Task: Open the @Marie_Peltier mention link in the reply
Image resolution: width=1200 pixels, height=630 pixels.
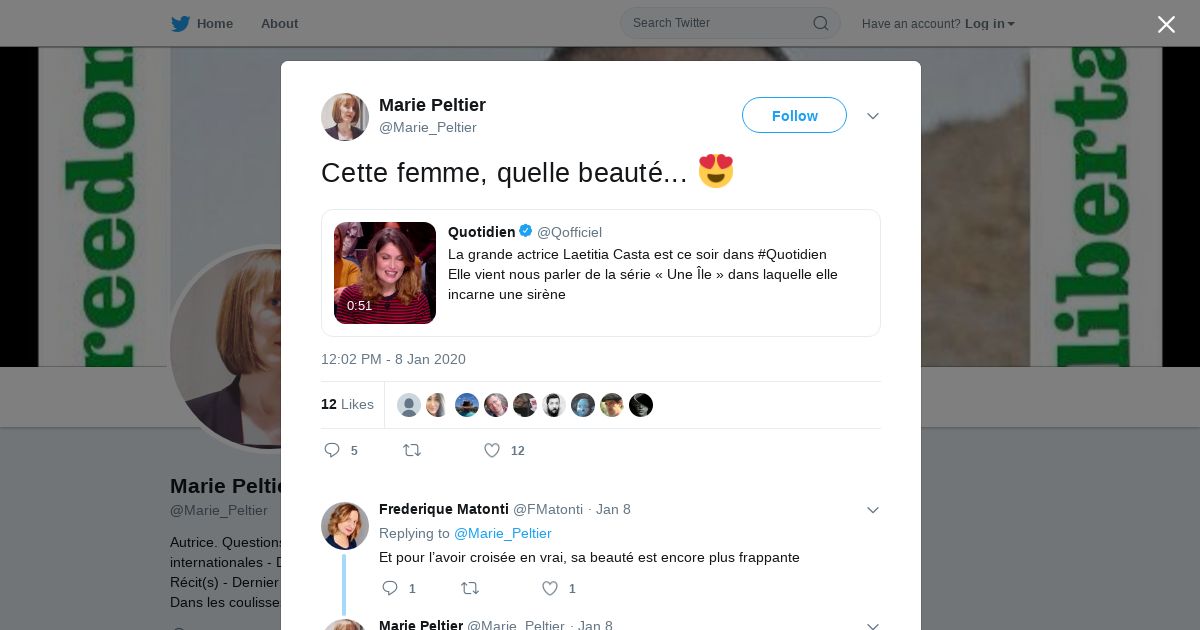Action: coord(503,533)
